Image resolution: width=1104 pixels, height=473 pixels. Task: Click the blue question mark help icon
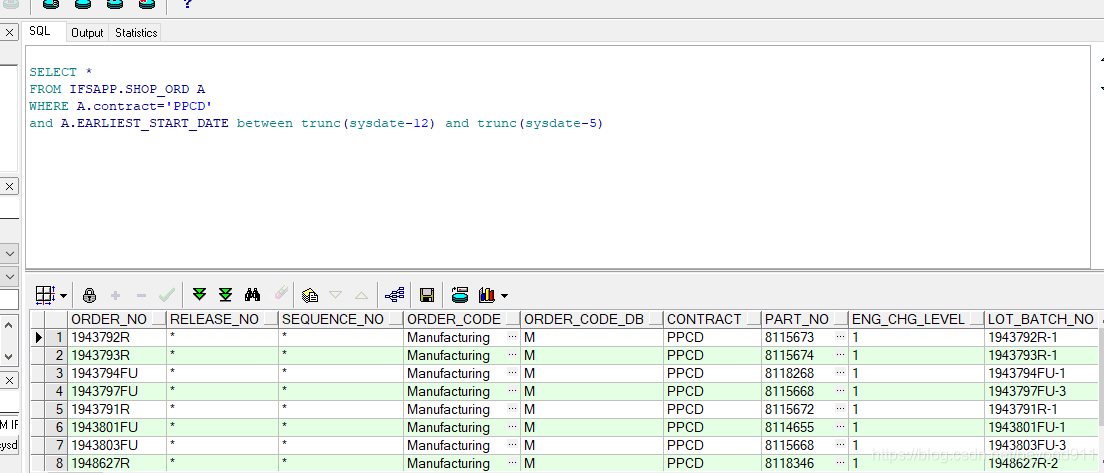point(187,4)
